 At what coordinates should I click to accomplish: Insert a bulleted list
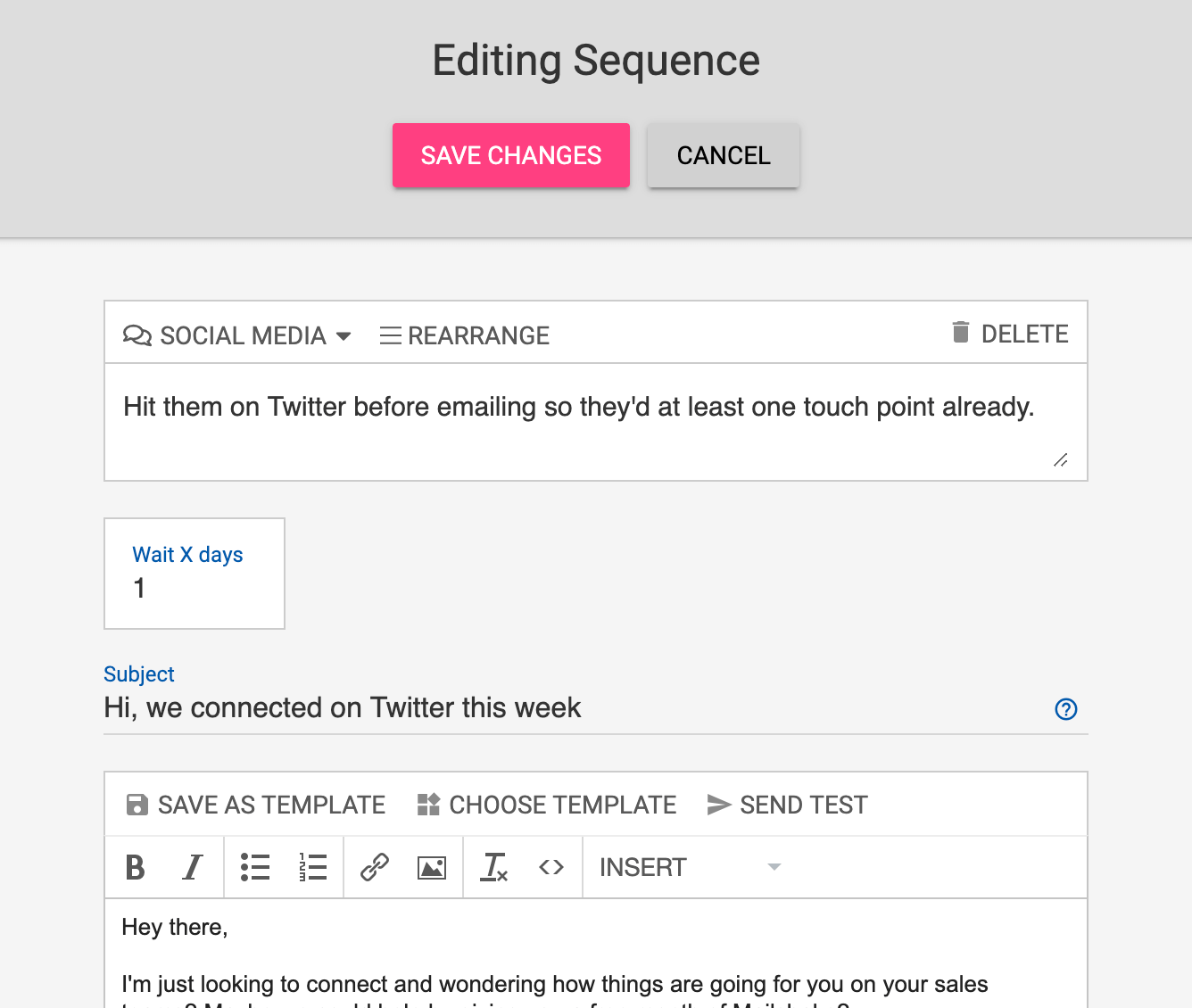tap(255, 866)
